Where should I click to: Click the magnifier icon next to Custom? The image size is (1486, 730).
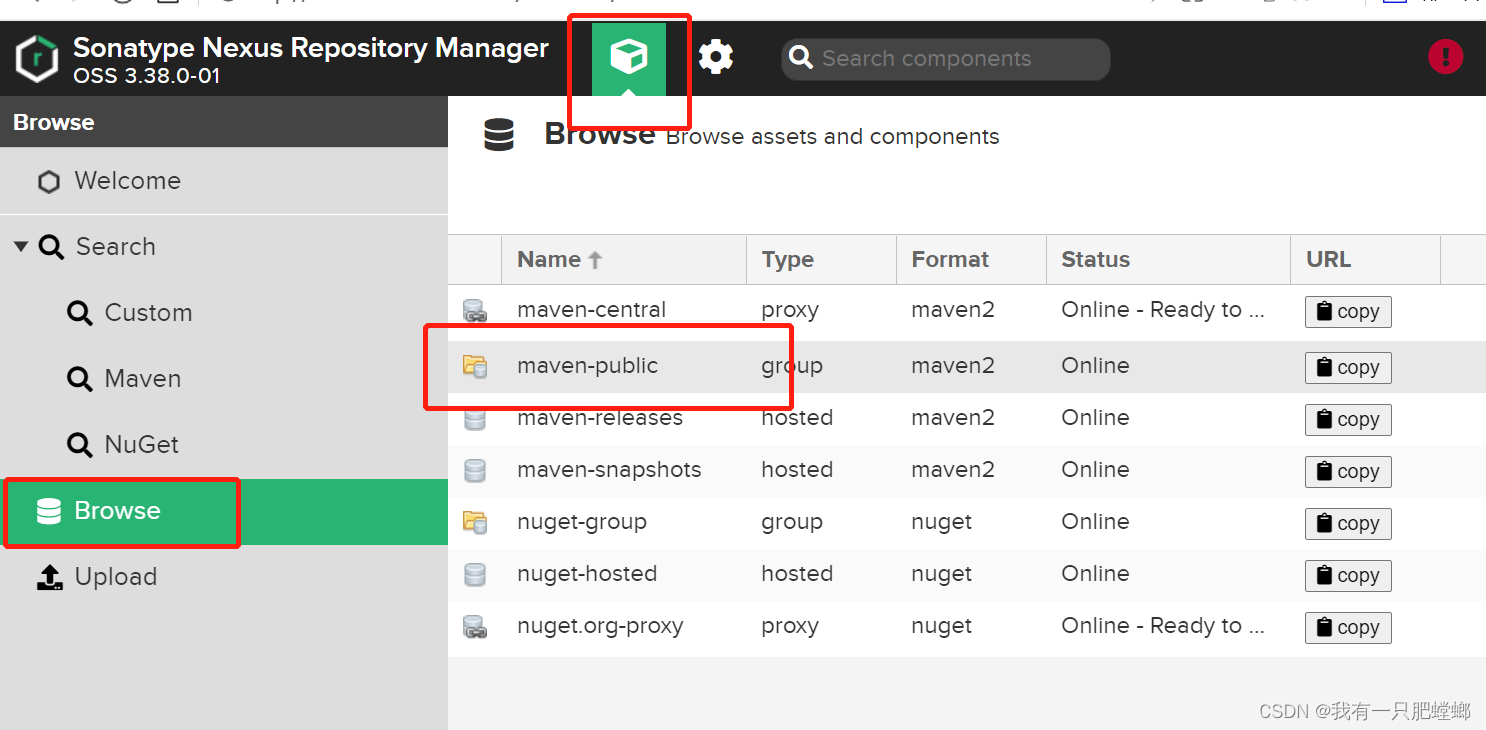[80, 313]
